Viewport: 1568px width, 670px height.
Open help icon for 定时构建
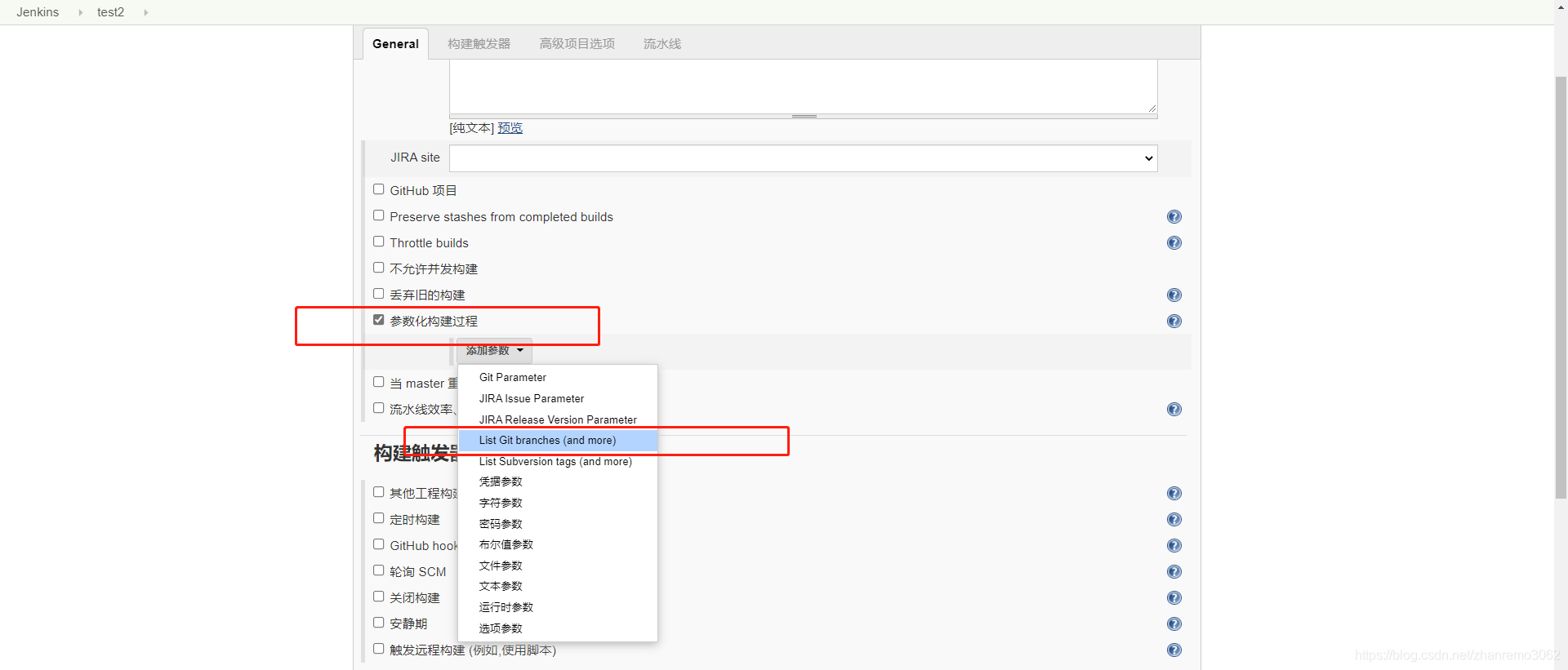point(1174,519)
